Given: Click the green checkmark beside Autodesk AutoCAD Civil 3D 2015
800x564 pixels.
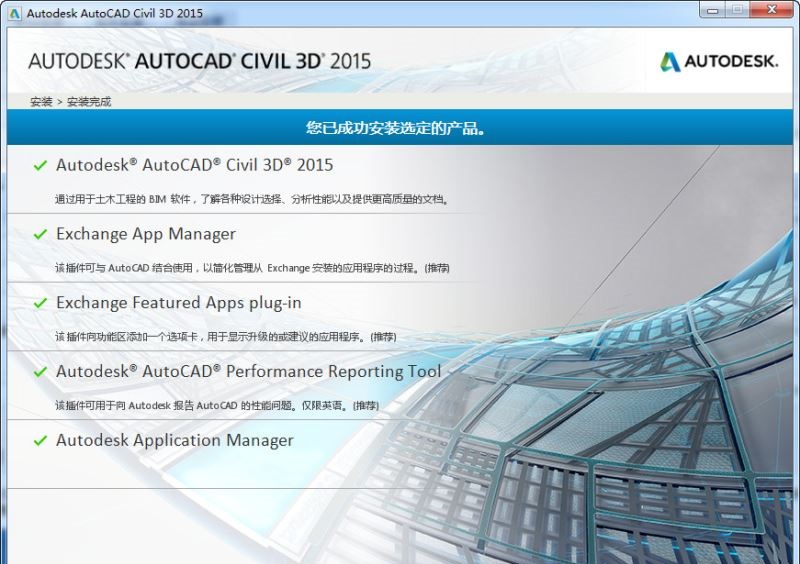Looking at the screenshot, I should tap(40, 165).
